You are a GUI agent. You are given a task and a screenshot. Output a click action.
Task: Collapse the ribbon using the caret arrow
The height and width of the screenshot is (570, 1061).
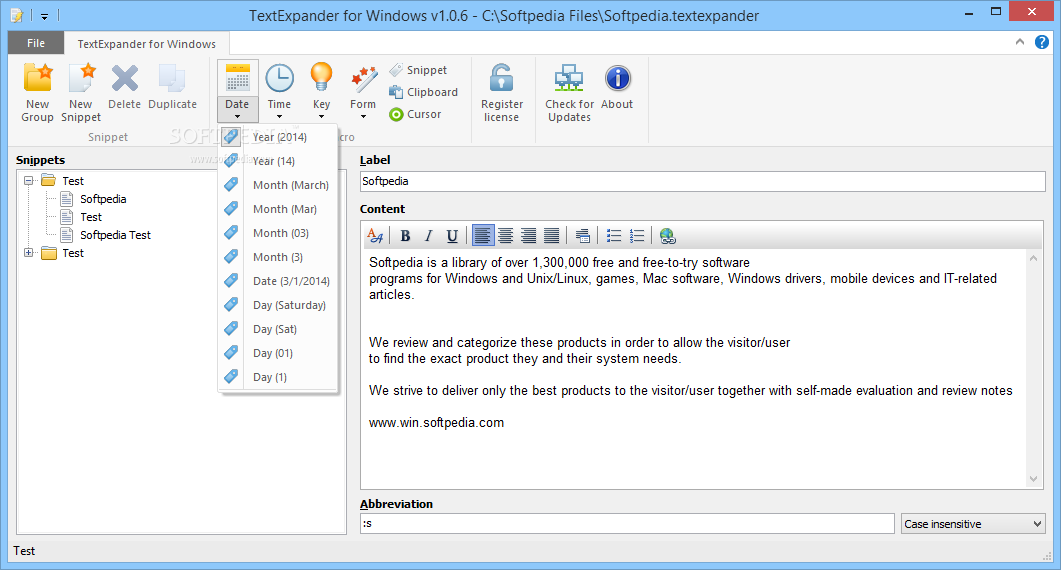(1020, 42)
